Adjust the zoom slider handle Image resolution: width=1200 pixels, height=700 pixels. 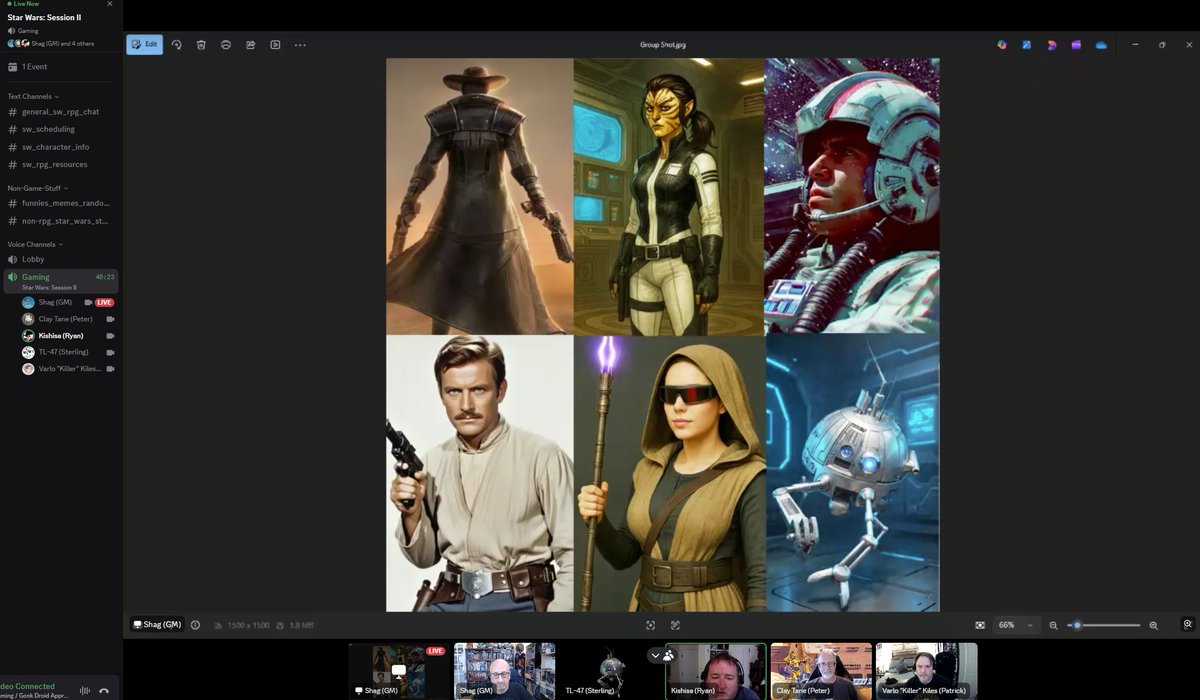[x=1077, y=625]
